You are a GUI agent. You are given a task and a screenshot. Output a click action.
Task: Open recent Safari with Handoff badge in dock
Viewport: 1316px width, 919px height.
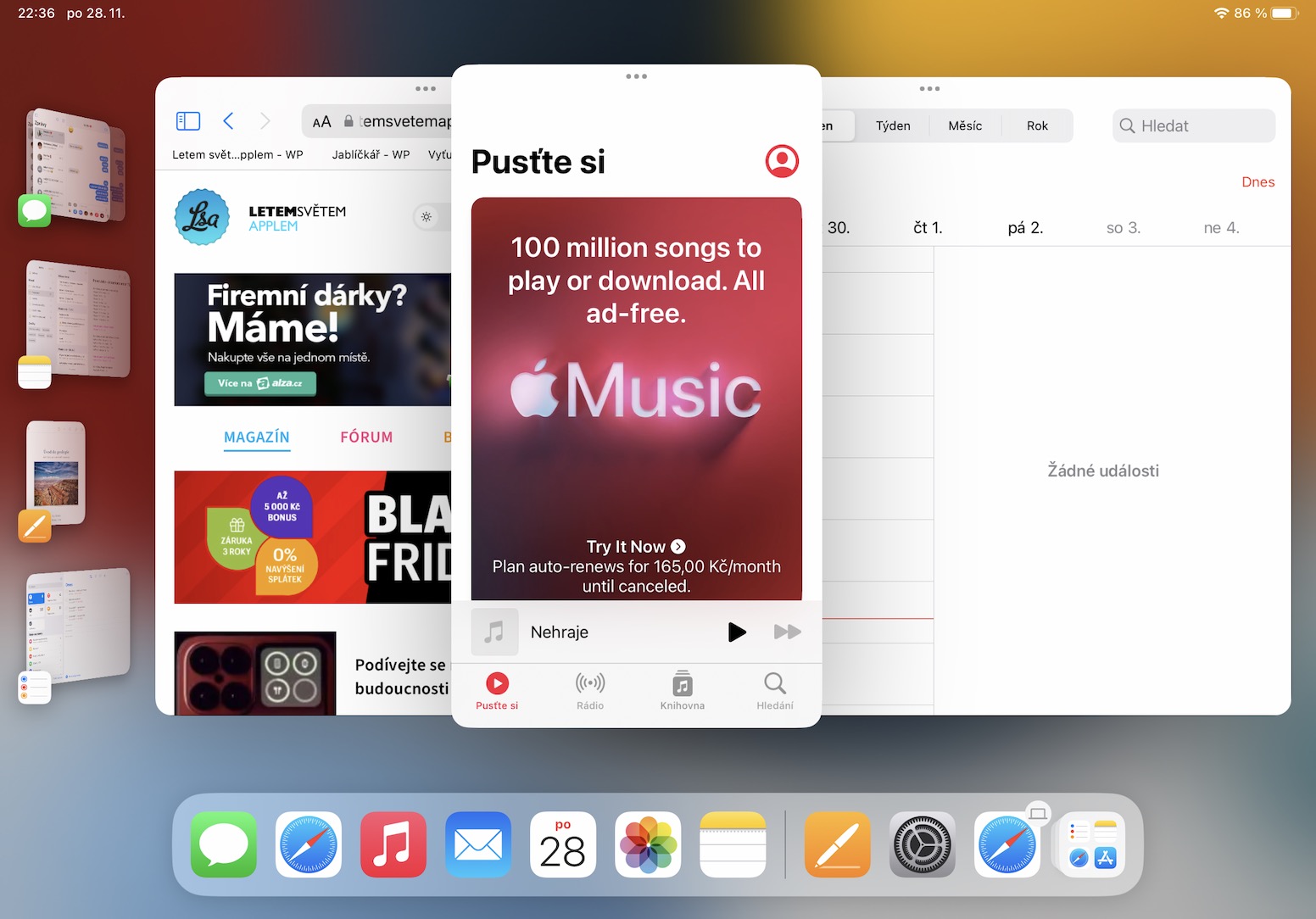(1007, 844)
